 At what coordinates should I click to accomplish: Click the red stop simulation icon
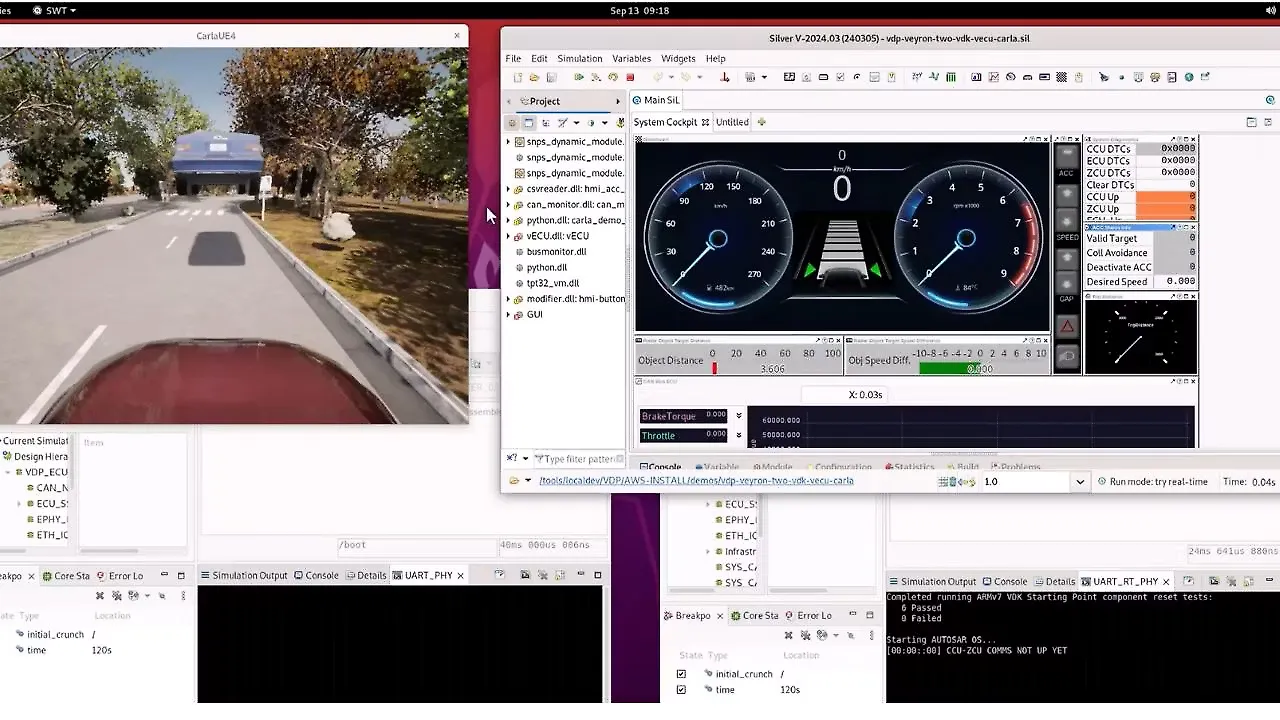pos(630,78)
